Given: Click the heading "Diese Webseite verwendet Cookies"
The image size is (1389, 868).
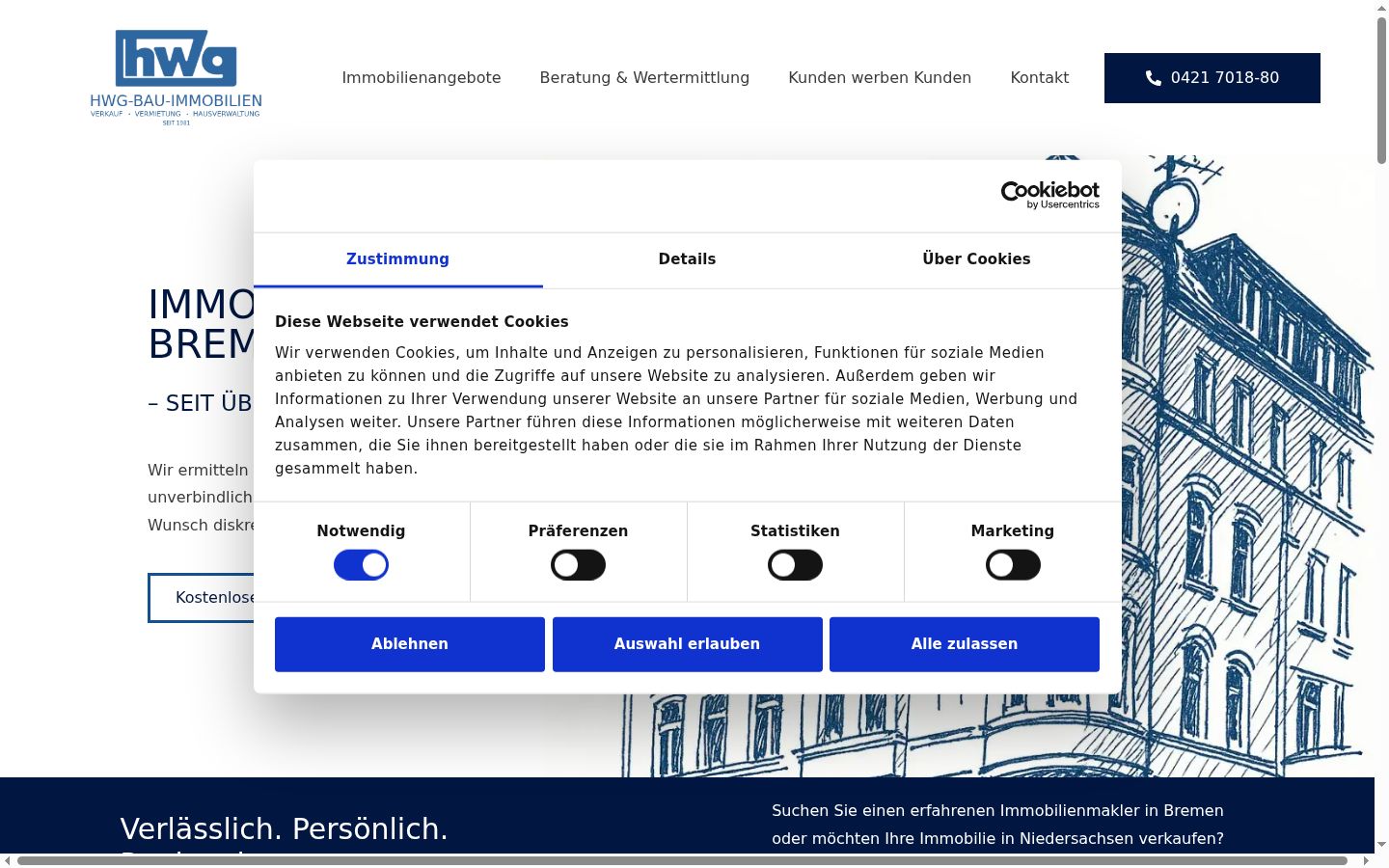Looking at the screenshot, I should click(422, 322).
